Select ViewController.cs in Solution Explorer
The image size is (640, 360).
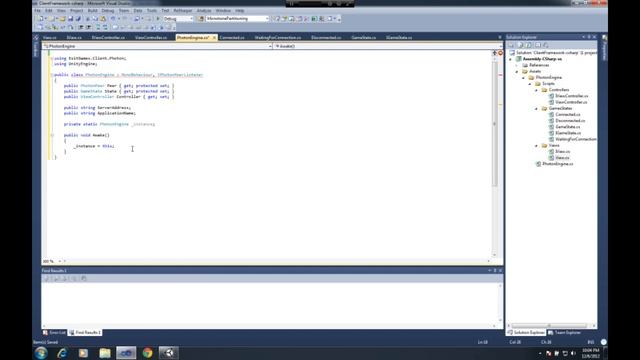pyautogui.click(x=571, y=102)
